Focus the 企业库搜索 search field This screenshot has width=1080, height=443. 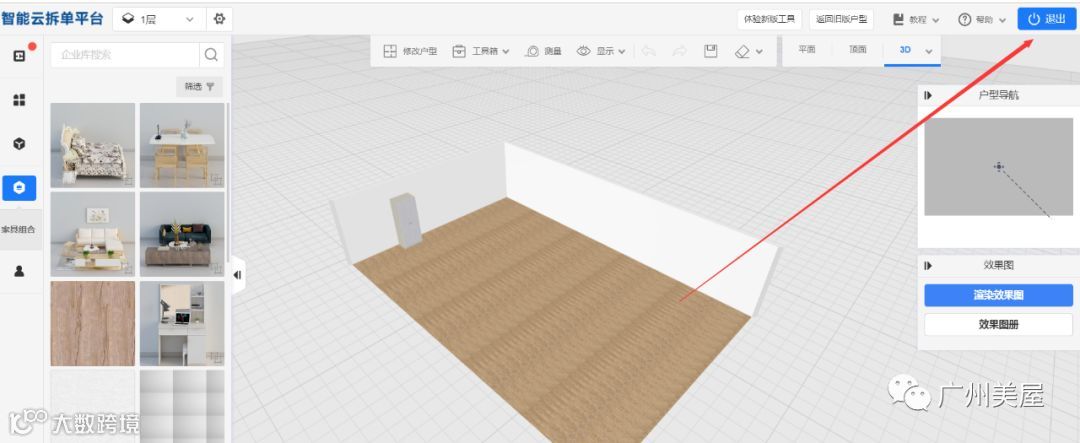point(125,54)
